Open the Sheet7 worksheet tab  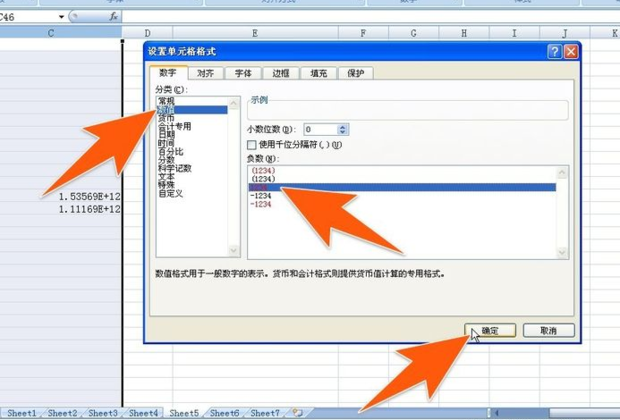click(265, 413)
